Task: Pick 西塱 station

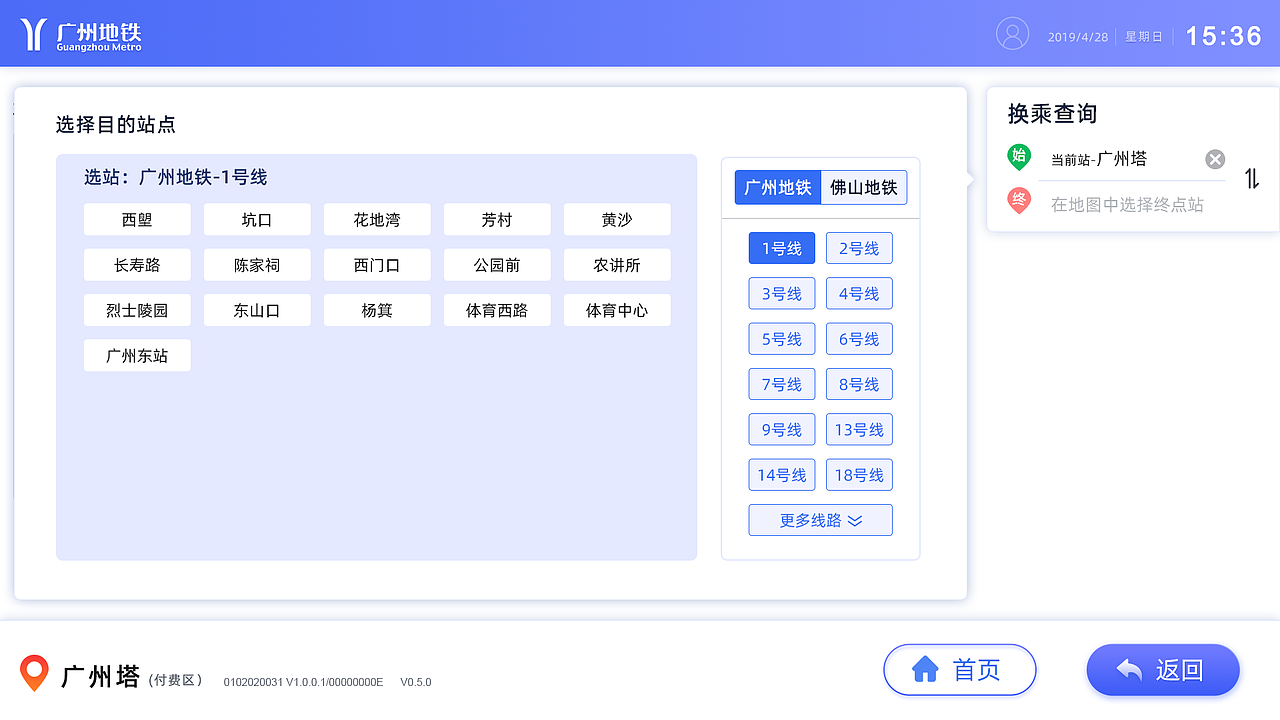Action: (137, 220)
